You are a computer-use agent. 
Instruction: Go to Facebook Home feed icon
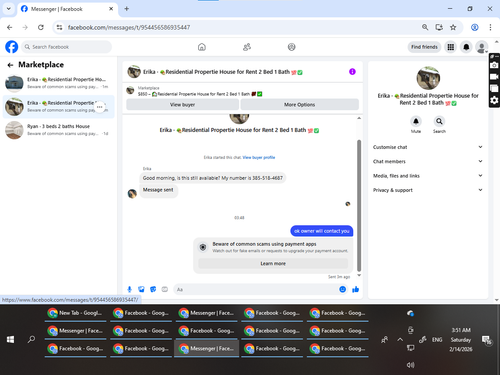pyautogui.click(x=202, y=47)
